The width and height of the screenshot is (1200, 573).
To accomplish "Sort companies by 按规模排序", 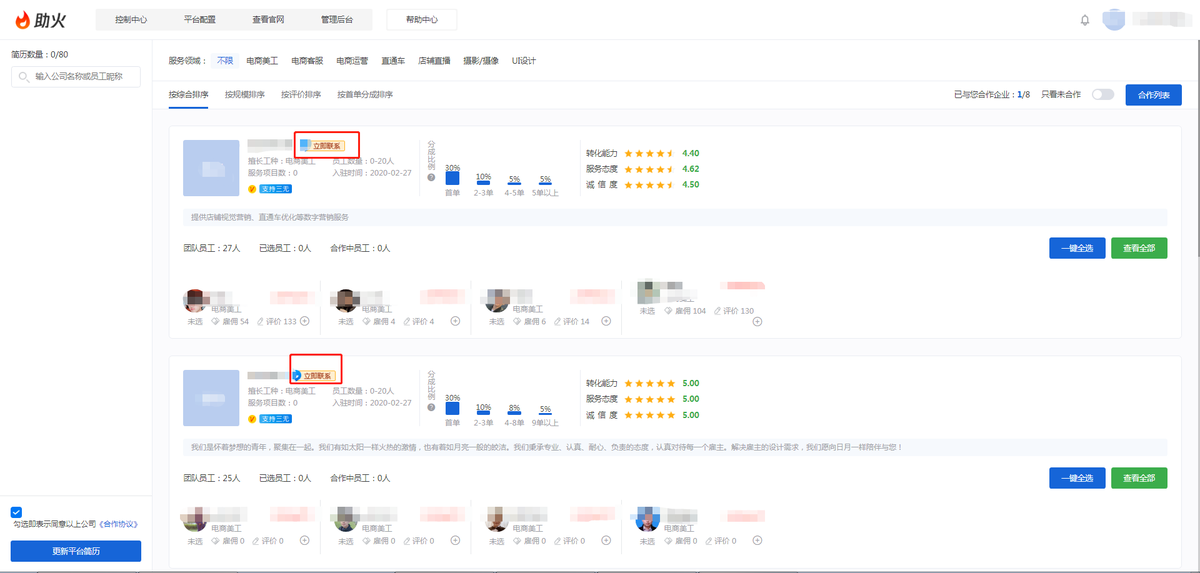I will point(245,95).
